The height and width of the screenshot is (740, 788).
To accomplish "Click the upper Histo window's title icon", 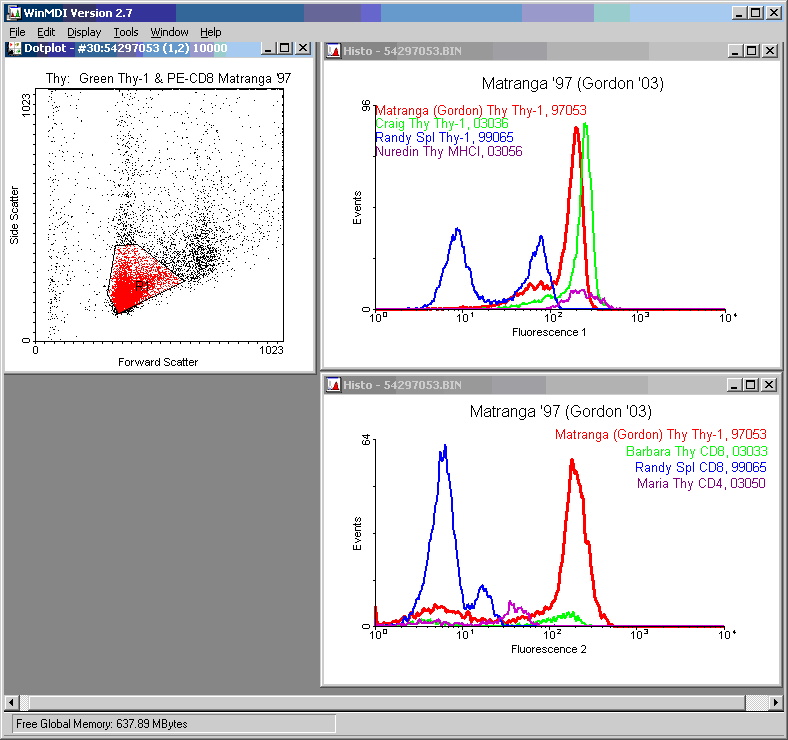I will [x=332, y=51].
